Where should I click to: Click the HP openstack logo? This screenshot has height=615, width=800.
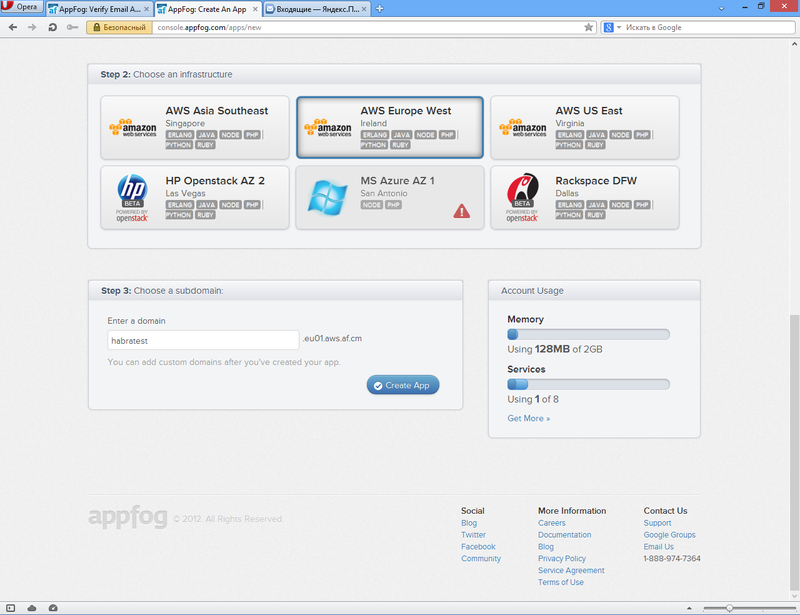132,198
